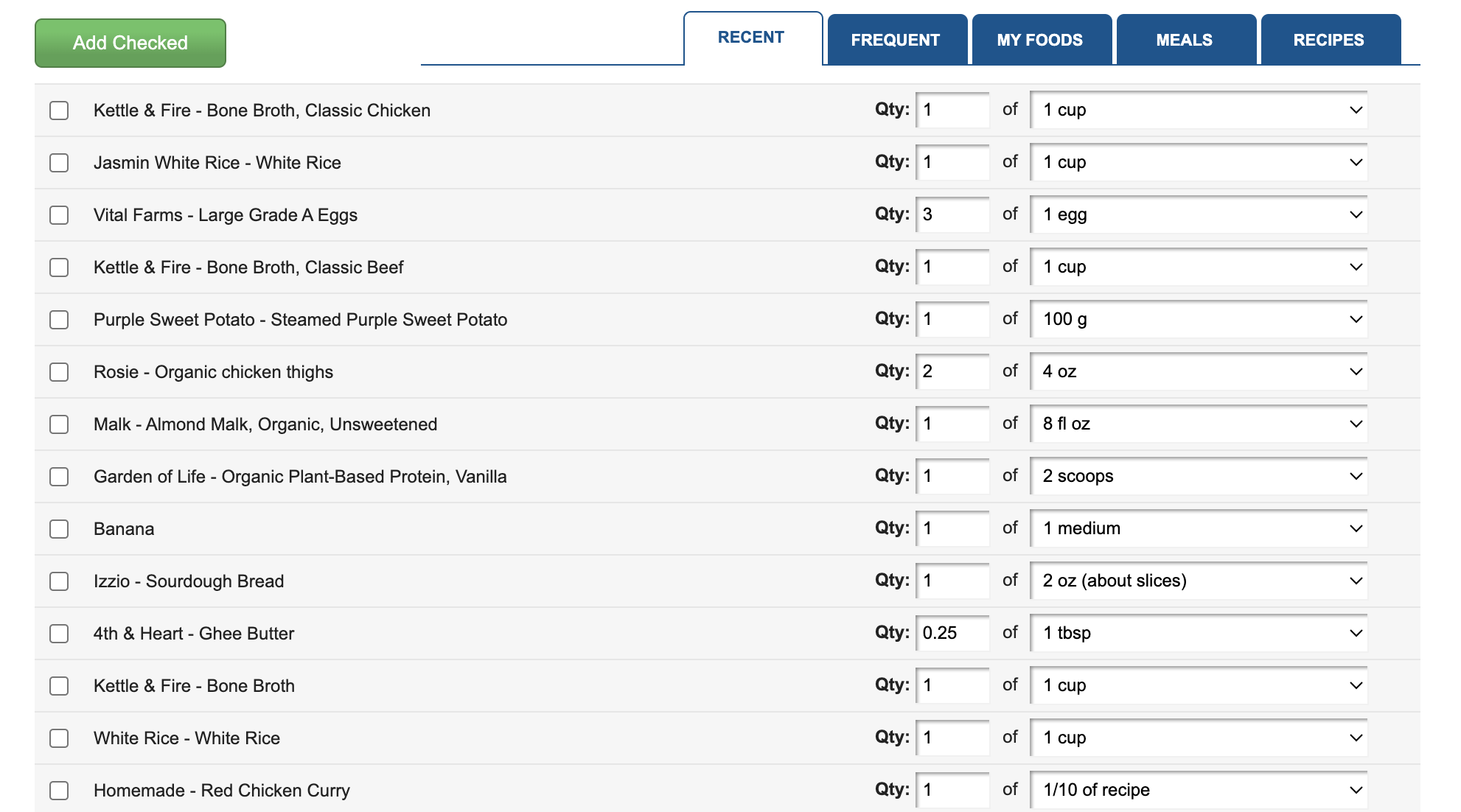Open the Jasmin White Rice serving dropdown
Screen dimensions: 1461x812
tap(1199, 162)
